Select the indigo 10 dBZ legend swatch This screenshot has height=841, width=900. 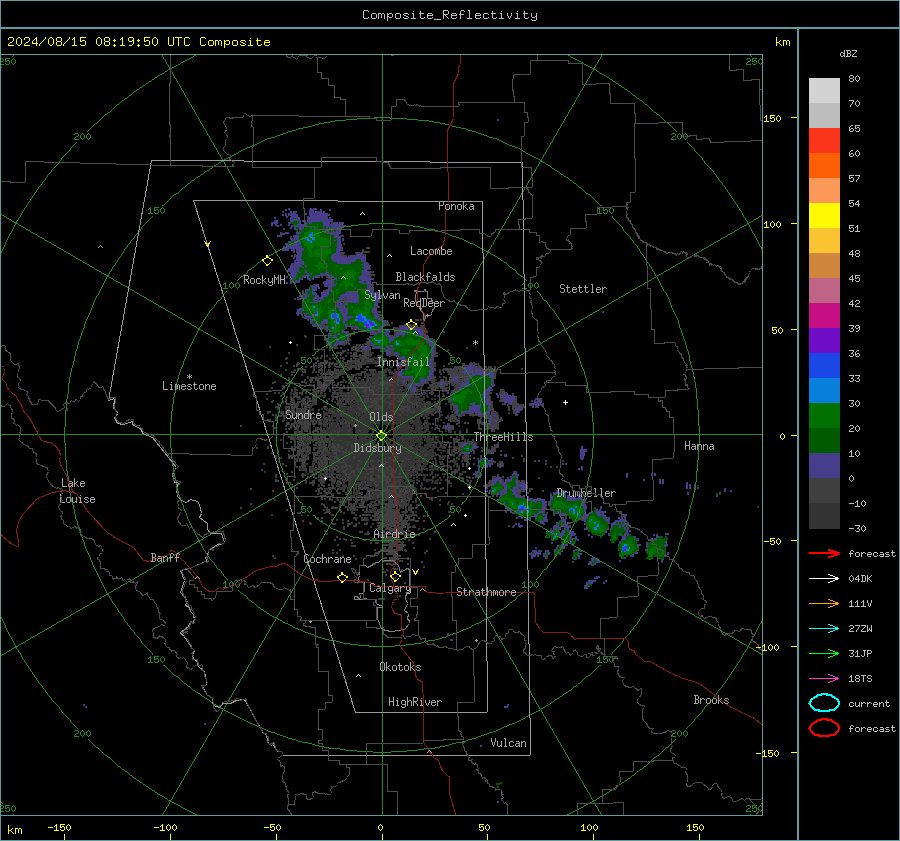(824, 466)
